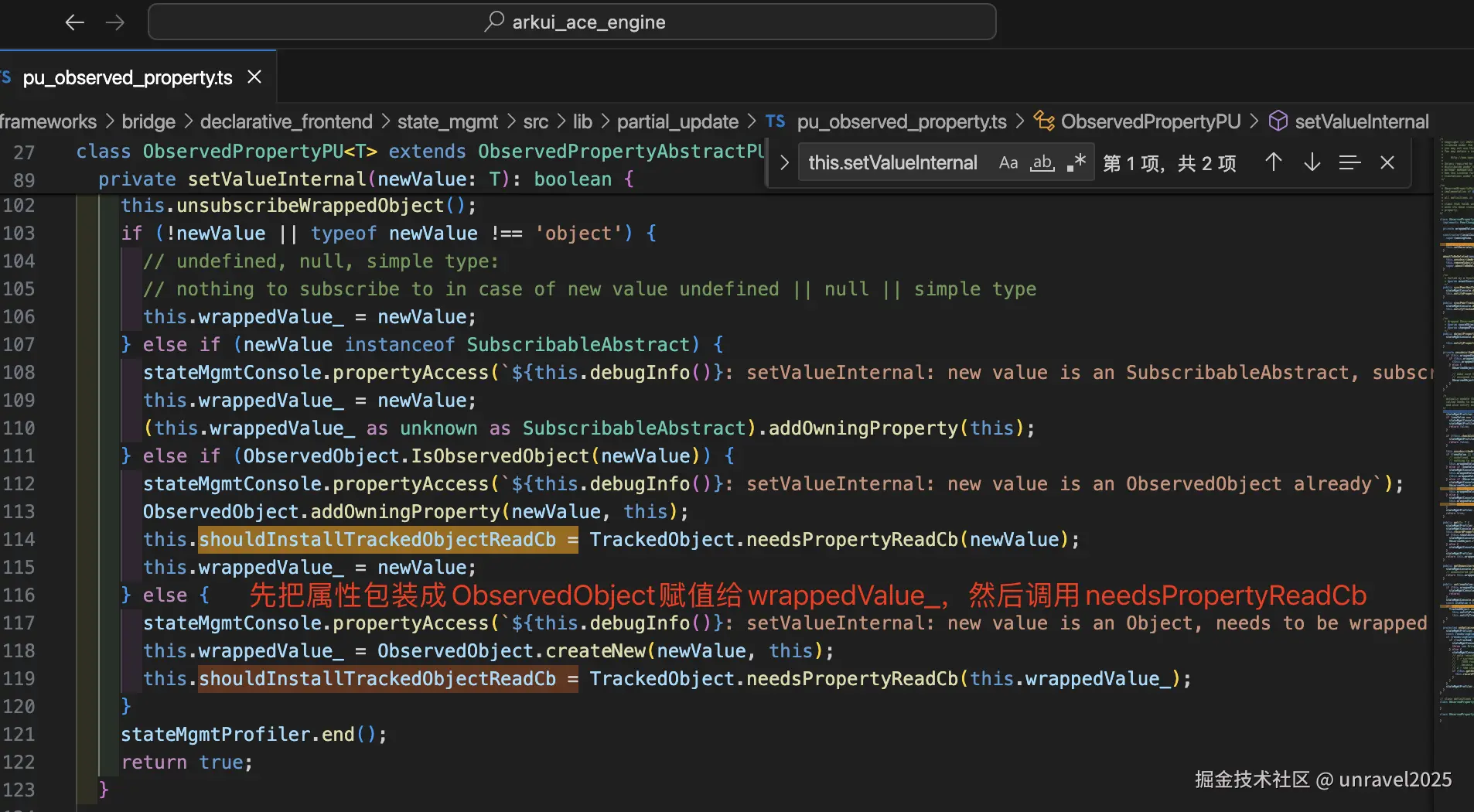Go back with the left arrow
Image resolution: width=1474 pixels, height=812 pixels.
[x=74, y=22]
